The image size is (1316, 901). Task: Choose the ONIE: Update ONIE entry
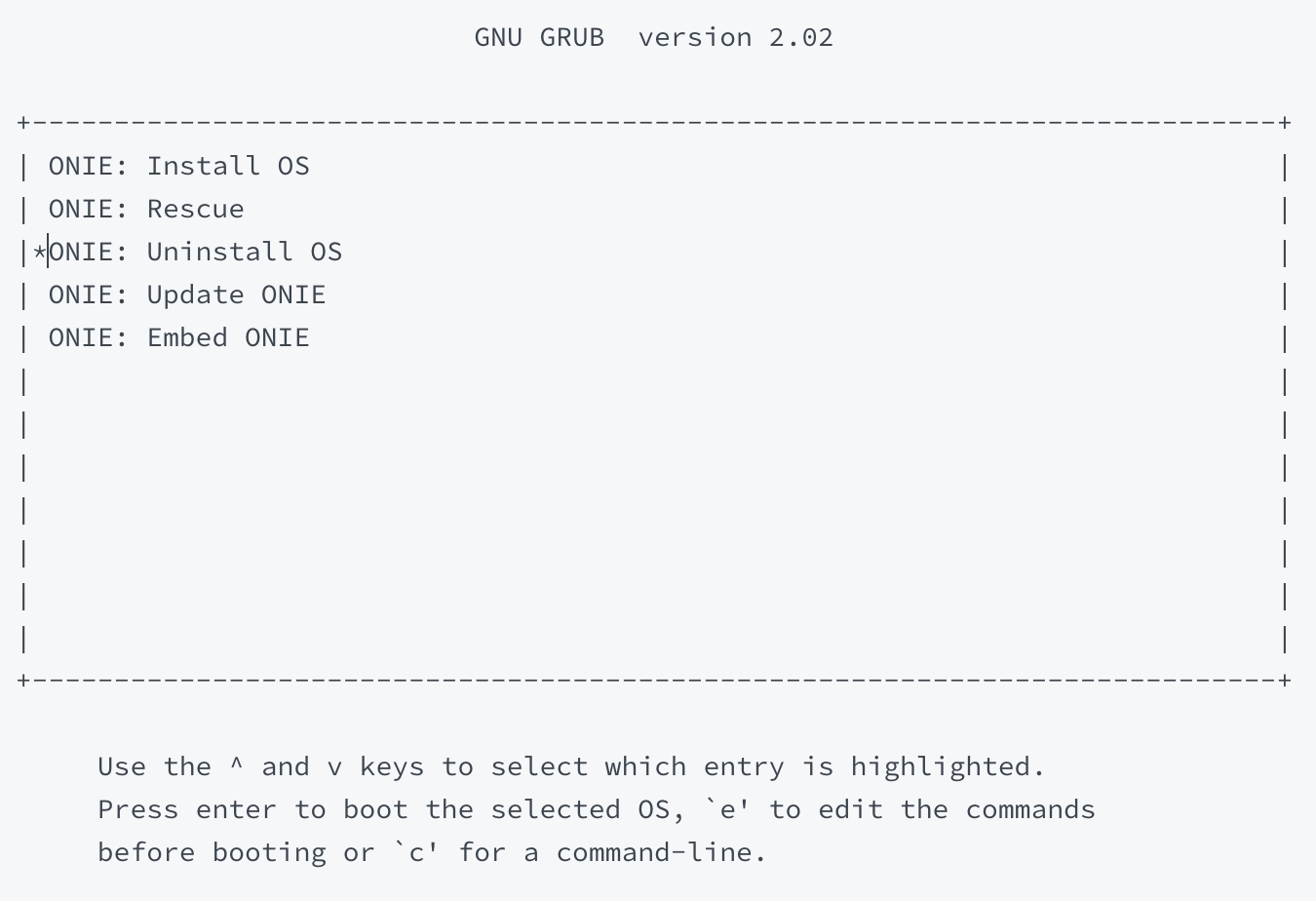[x=187, y=294]
